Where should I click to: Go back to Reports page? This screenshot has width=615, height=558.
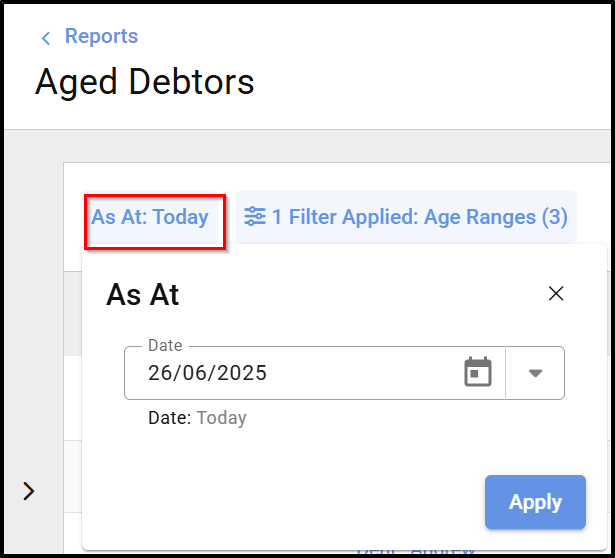101,37
